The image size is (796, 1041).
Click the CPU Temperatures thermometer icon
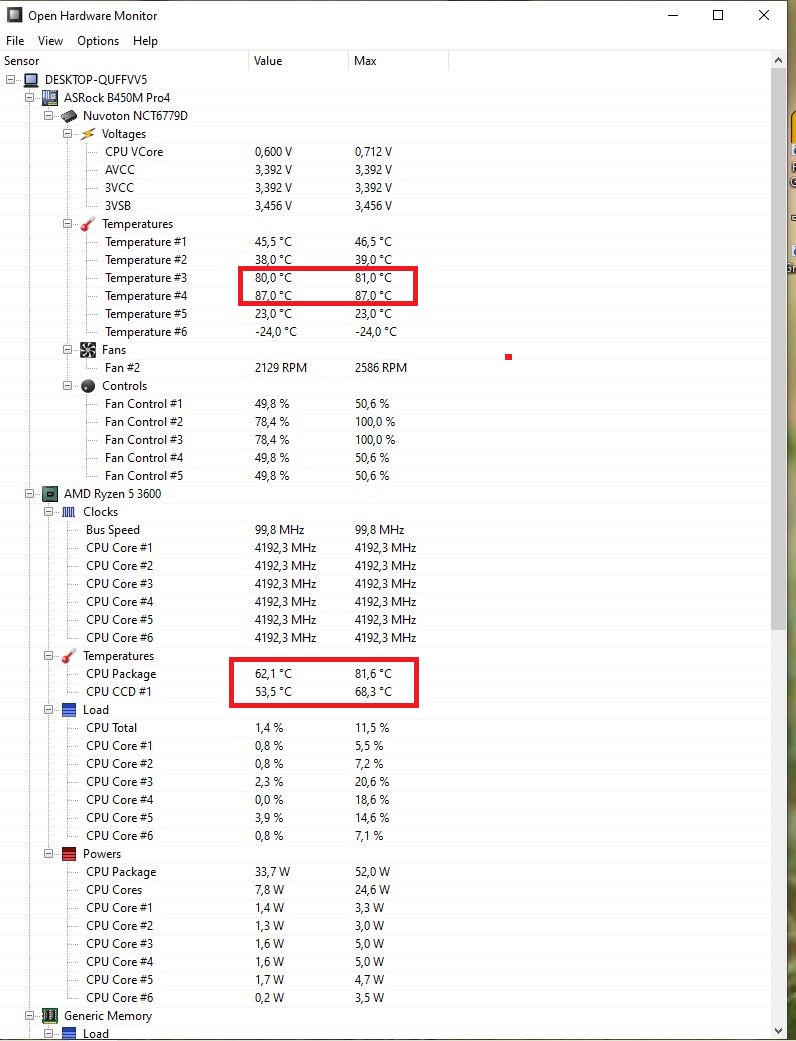69,656
